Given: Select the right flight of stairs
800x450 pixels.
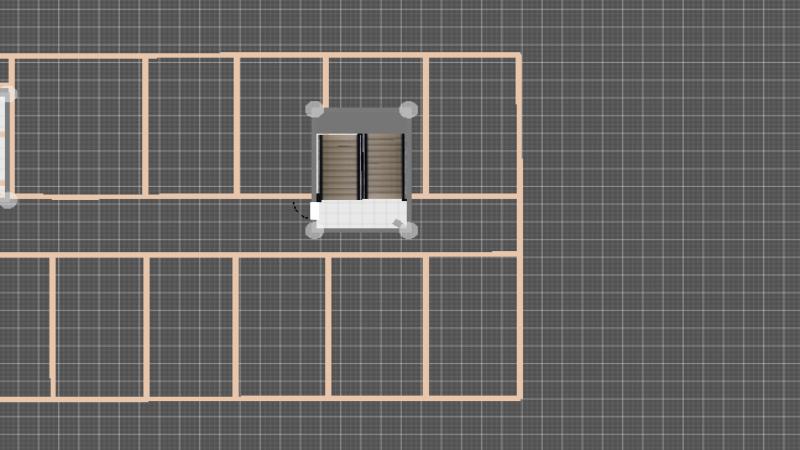Looking at the screenshot, I should [383, 165].
